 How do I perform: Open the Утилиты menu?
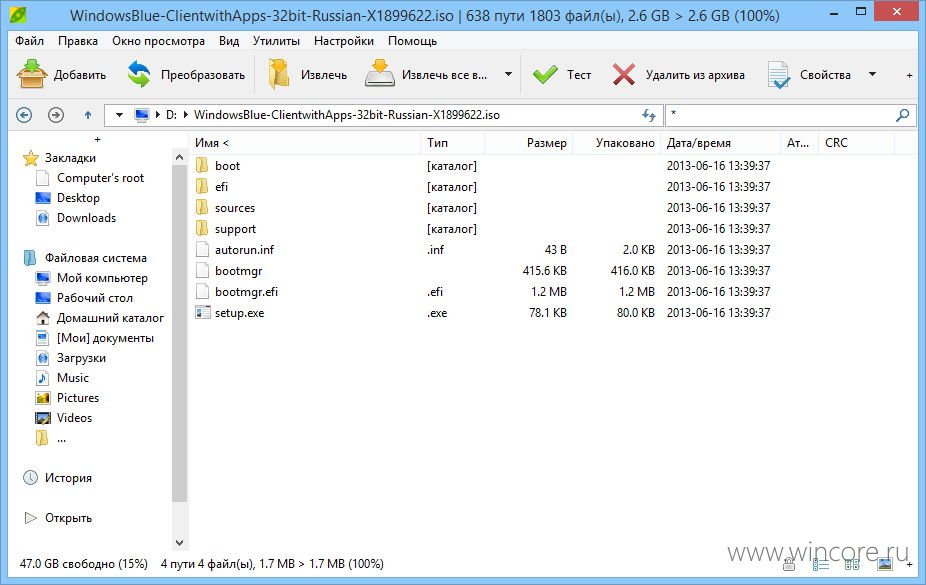[276, 41]
